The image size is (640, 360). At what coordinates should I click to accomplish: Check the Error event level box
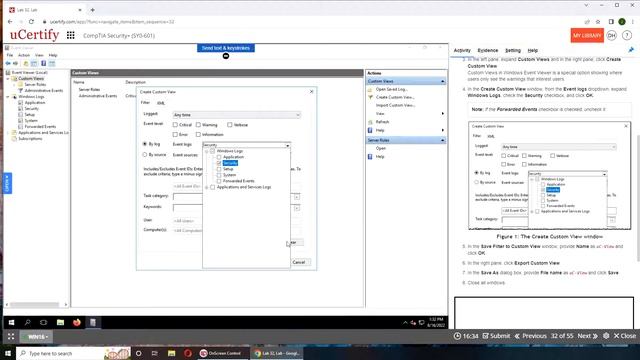(175, 134)
